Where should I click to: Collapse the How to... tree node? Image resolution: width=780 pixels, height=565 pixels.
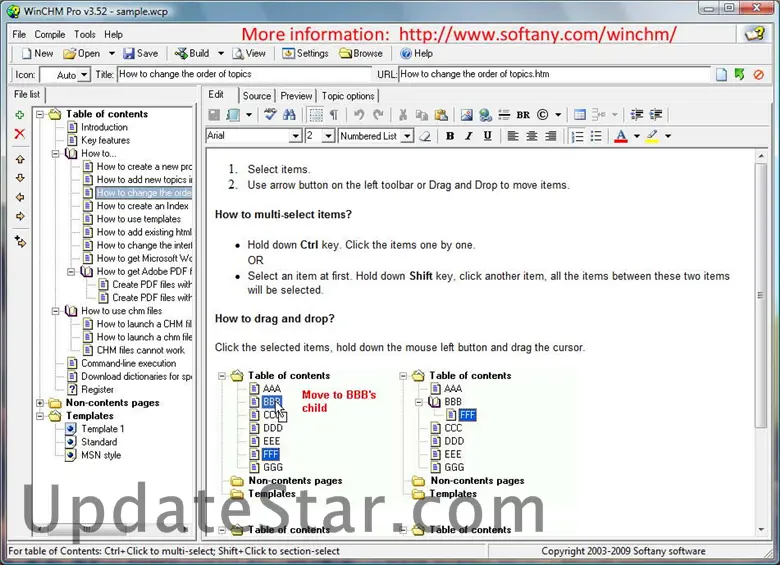(56, 154)
